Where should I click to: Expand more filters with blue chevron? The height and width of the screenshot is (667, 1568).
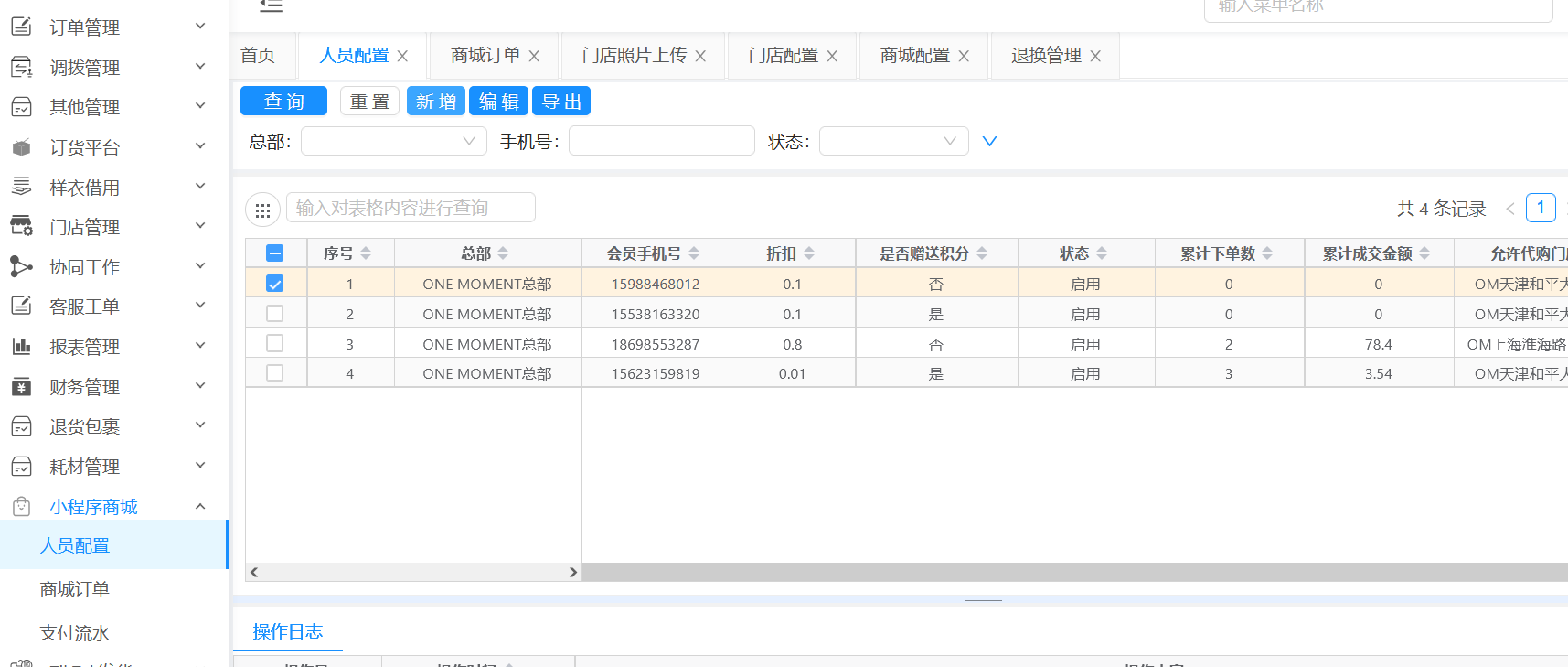[x=989, y=141]
